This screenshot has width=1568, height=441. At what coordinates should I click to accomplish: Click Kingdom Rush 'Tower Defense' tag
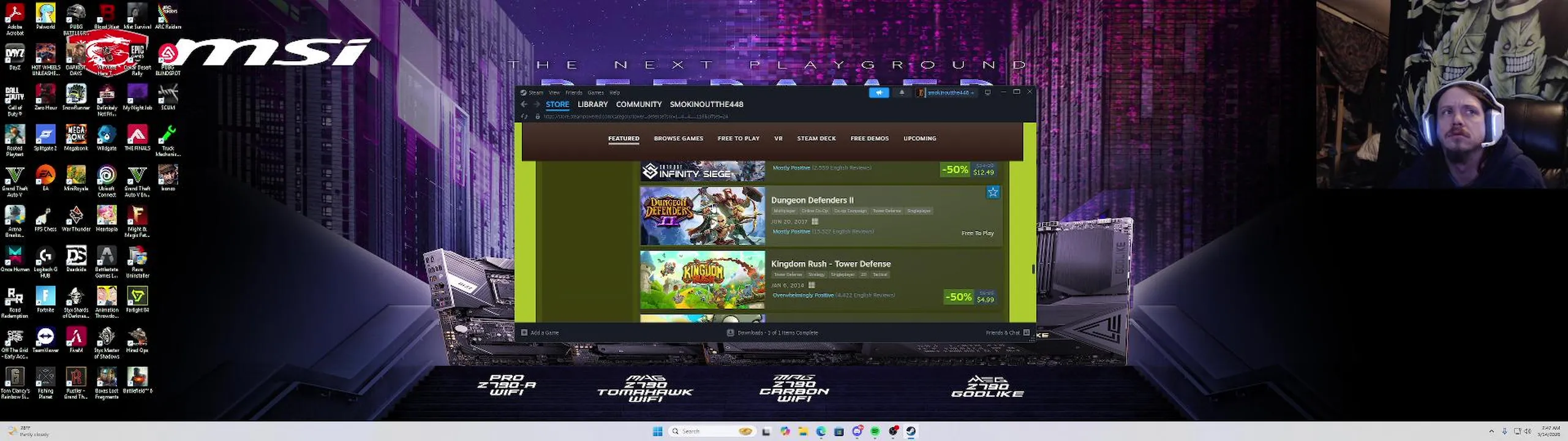tap(788, 274)
